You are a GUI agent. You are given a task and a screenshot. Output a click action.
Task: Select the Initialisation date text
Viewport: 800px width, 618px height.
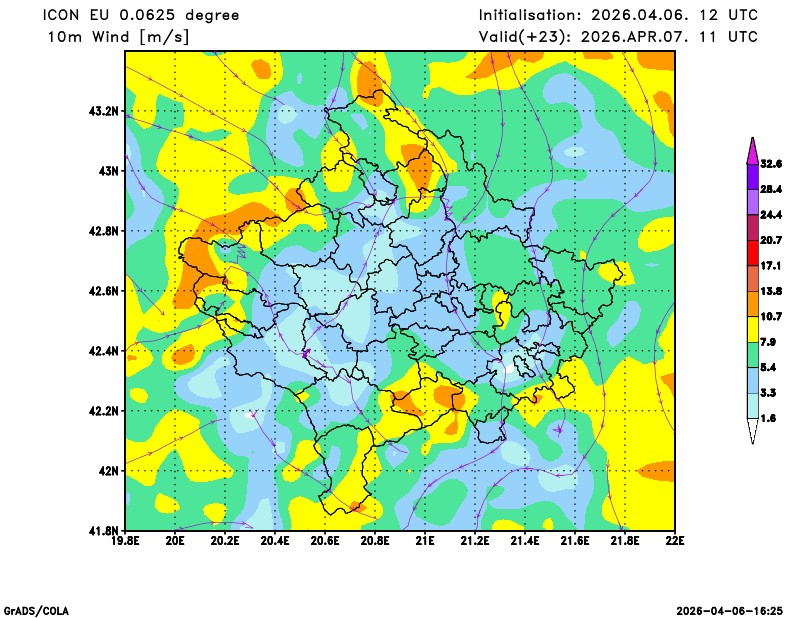(618, 15)
